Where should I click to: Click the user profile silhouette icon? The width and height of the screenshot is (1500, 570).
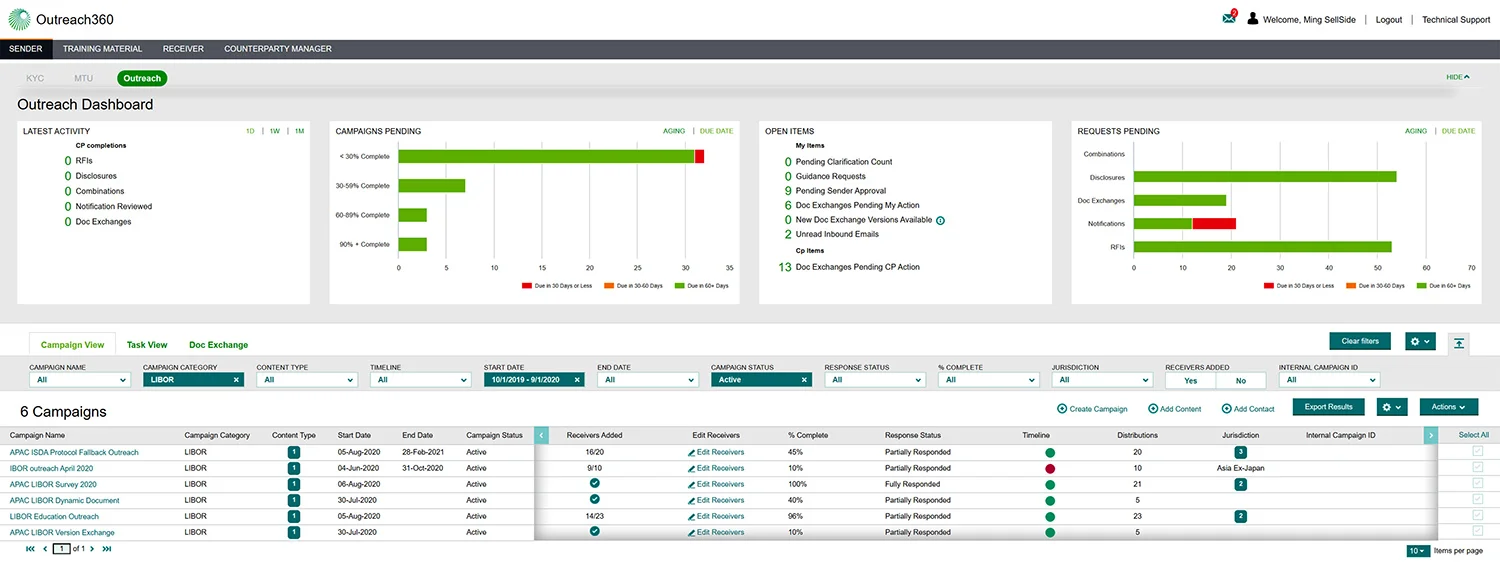point(1252,19)
